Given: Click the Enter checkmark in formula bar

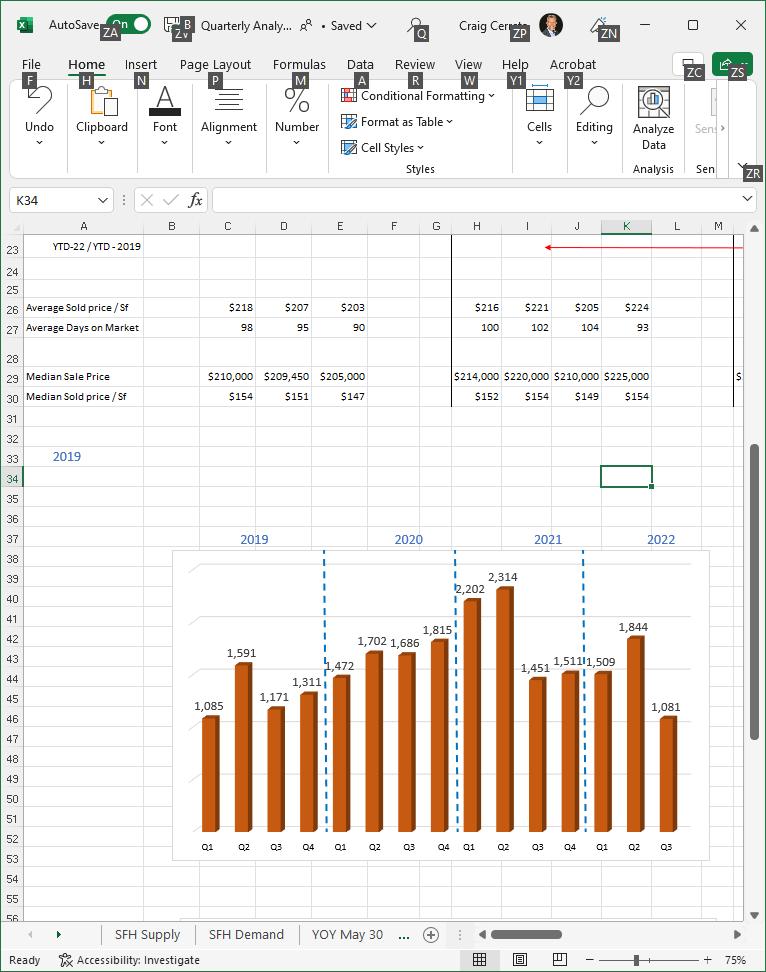Looking at the screenshot, I should [170, 200].
